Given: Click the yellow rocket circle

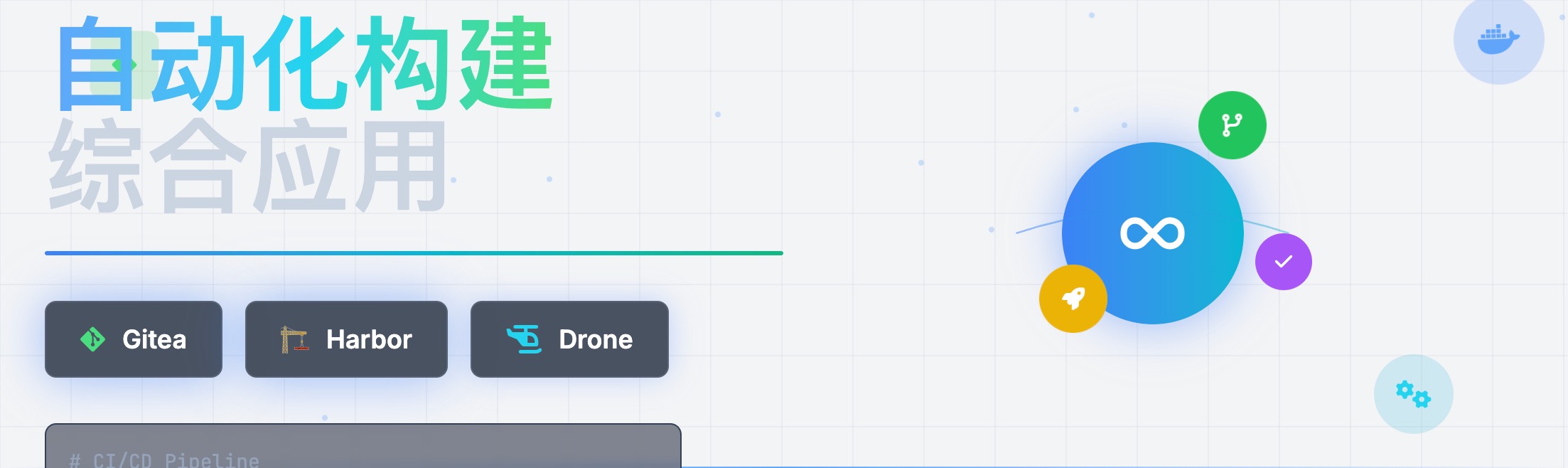Looking at the screenshot, I should [x=1073, y=299].
